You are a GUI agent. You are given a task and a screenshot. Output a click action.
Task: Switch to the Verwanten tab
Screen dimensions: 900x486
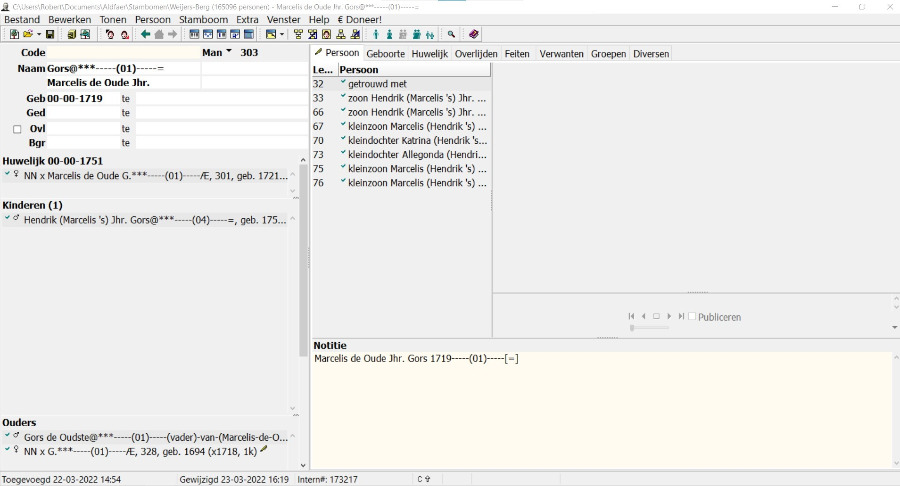pyautogui.click(x=562, y=53)
